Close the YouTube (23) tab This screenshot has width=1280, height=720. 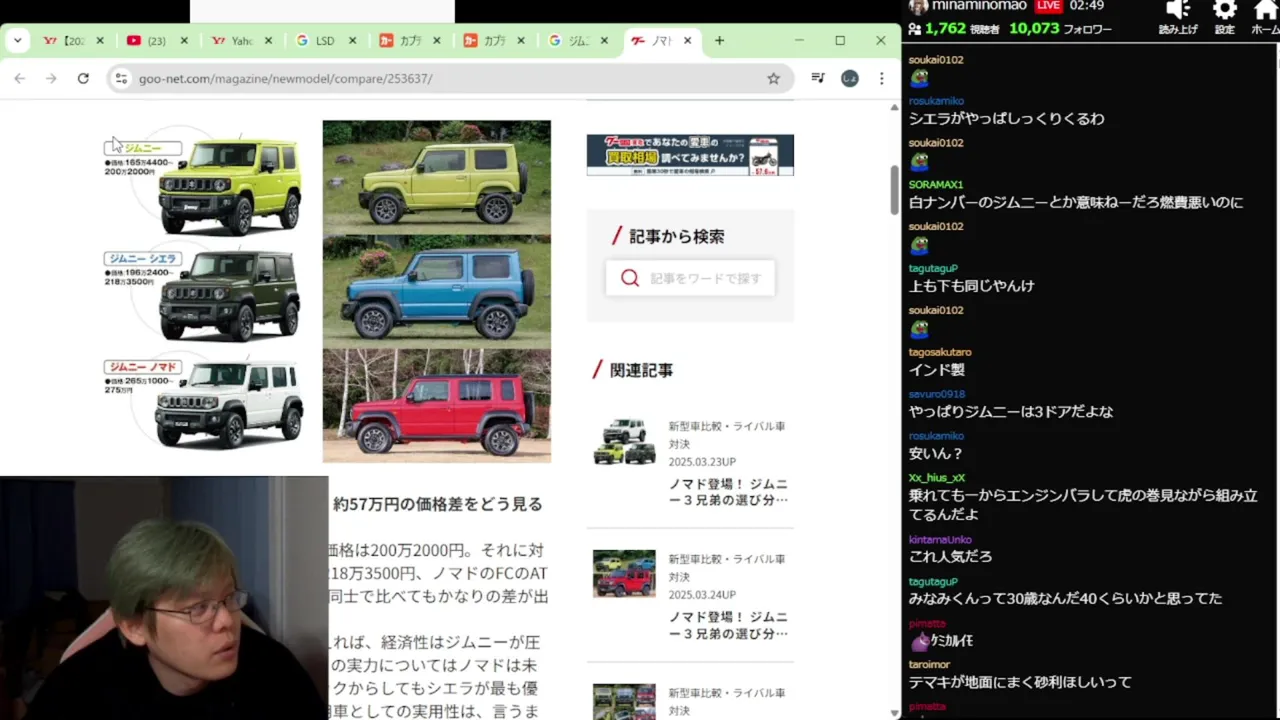click(x=184, y=41)
